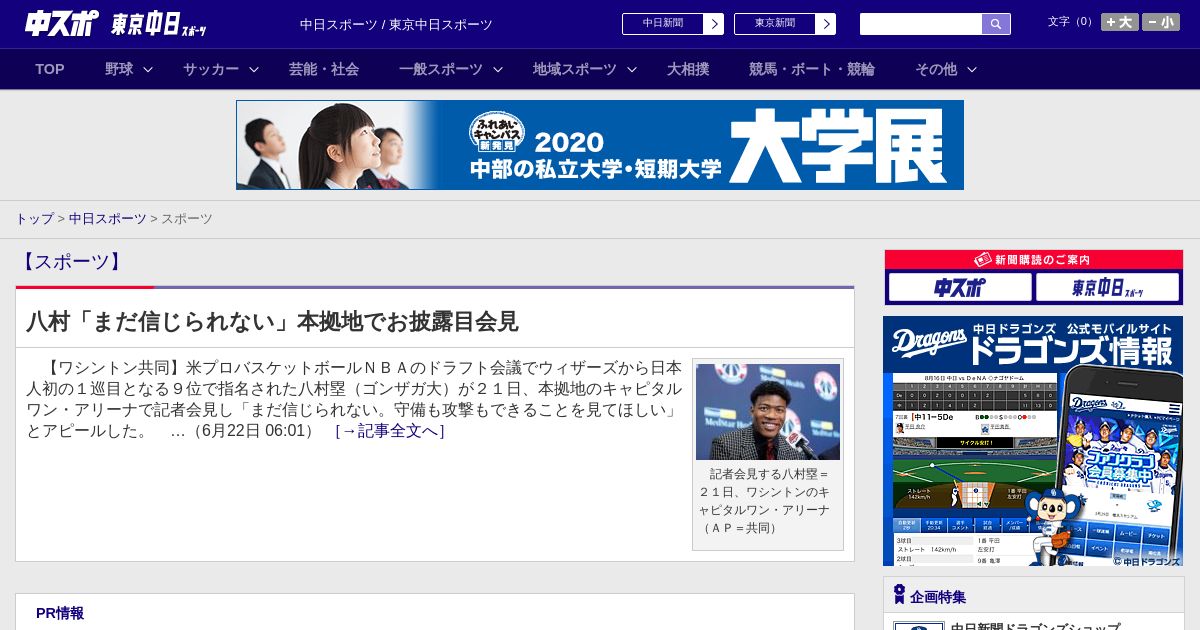The height and width of the screenshot is (630, 1200).
Task: Click the PR情報 heading
Action: tap(60, 613)
